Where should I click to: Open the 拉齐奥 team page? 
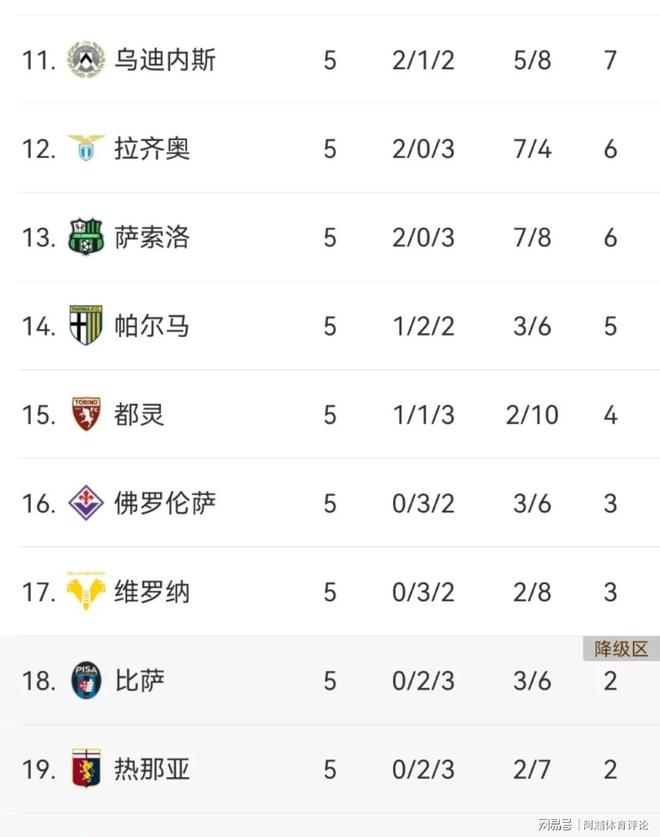(152, 149)
